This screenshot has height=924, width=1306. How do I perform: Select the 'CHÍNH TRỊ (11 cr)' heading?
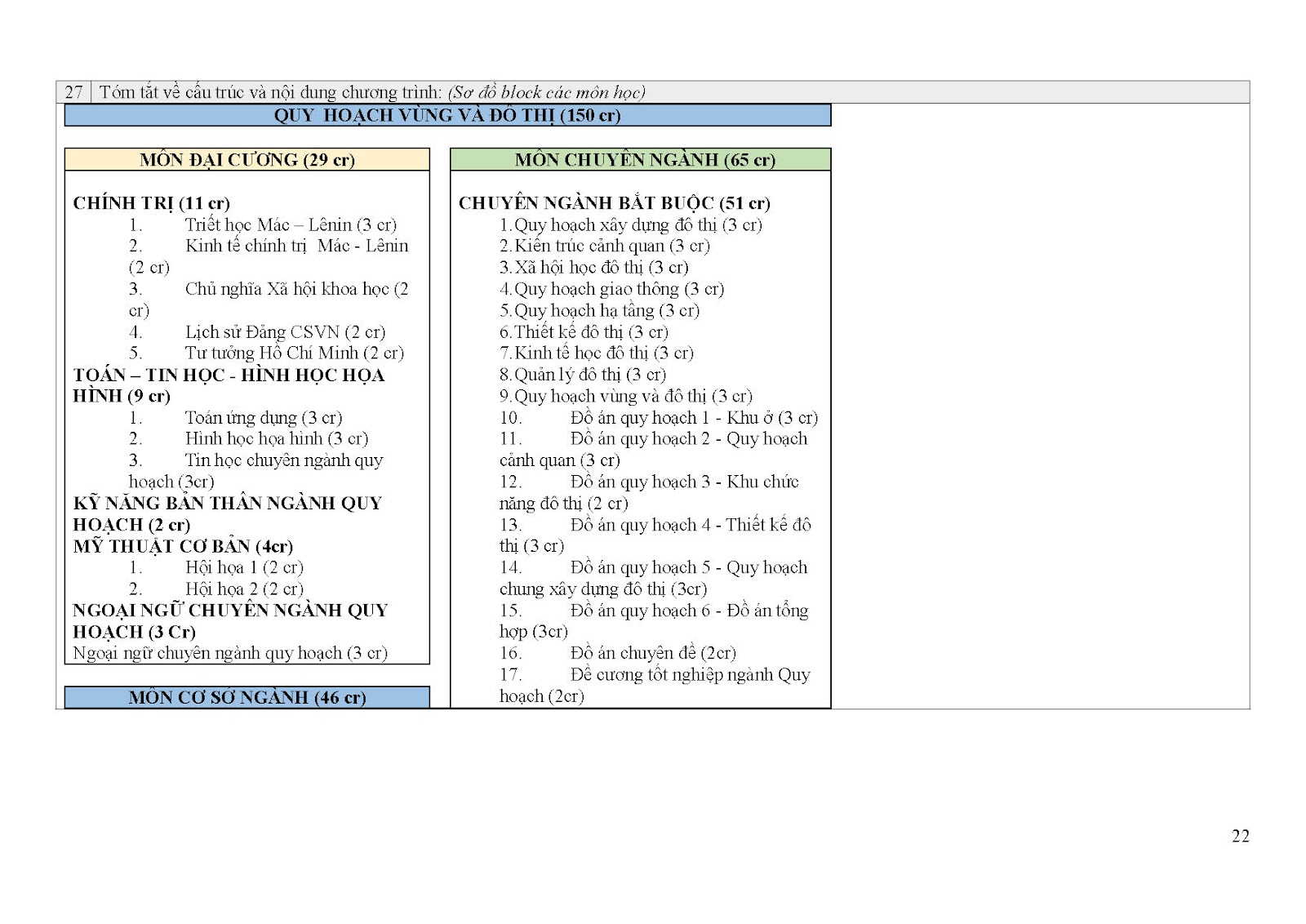[x=151, y=203]
